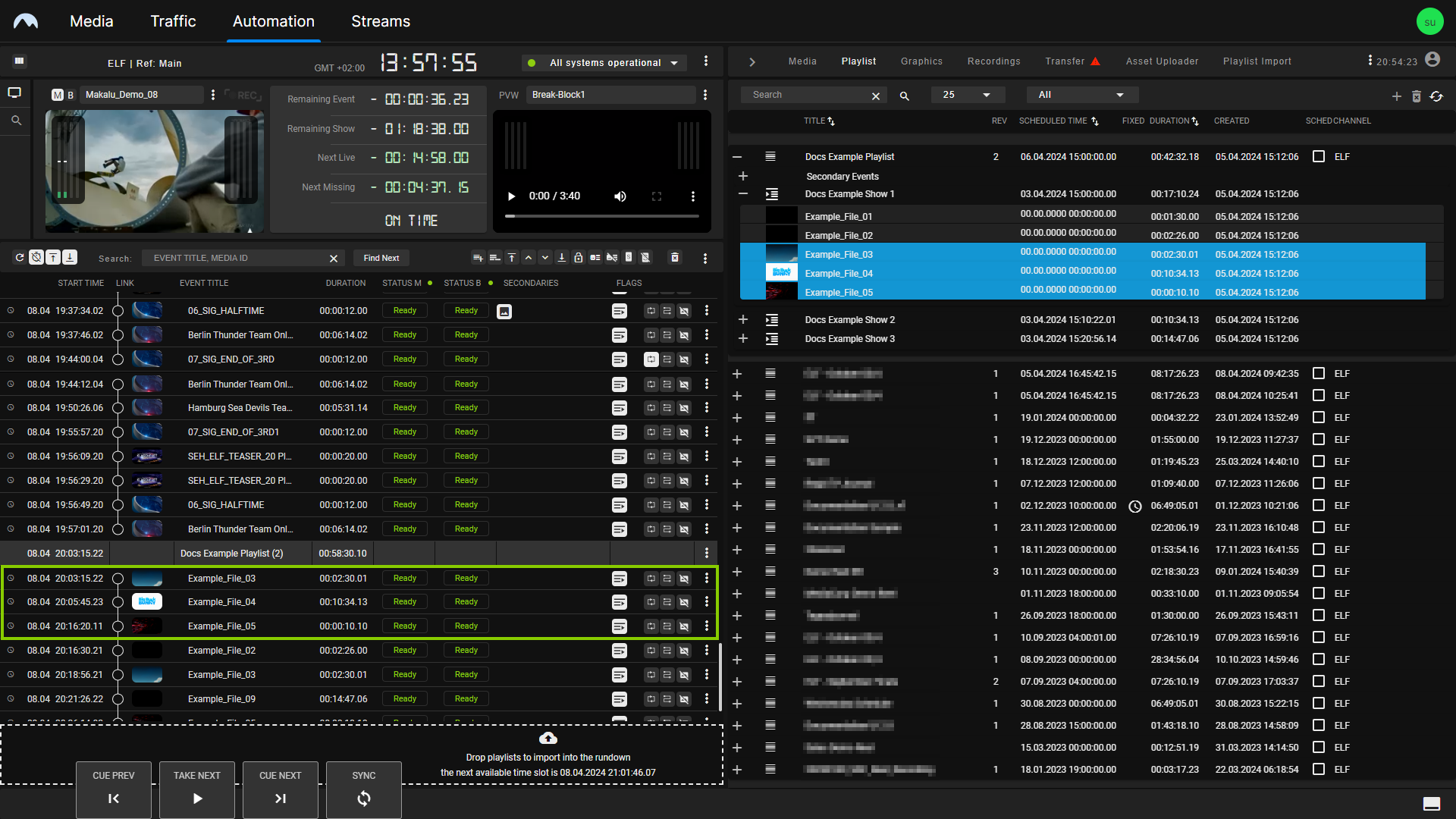The height and width of the screenshot is (819, 1456).
Task: Click the lock icon in rundown toolbar
Action: point(578,258)
